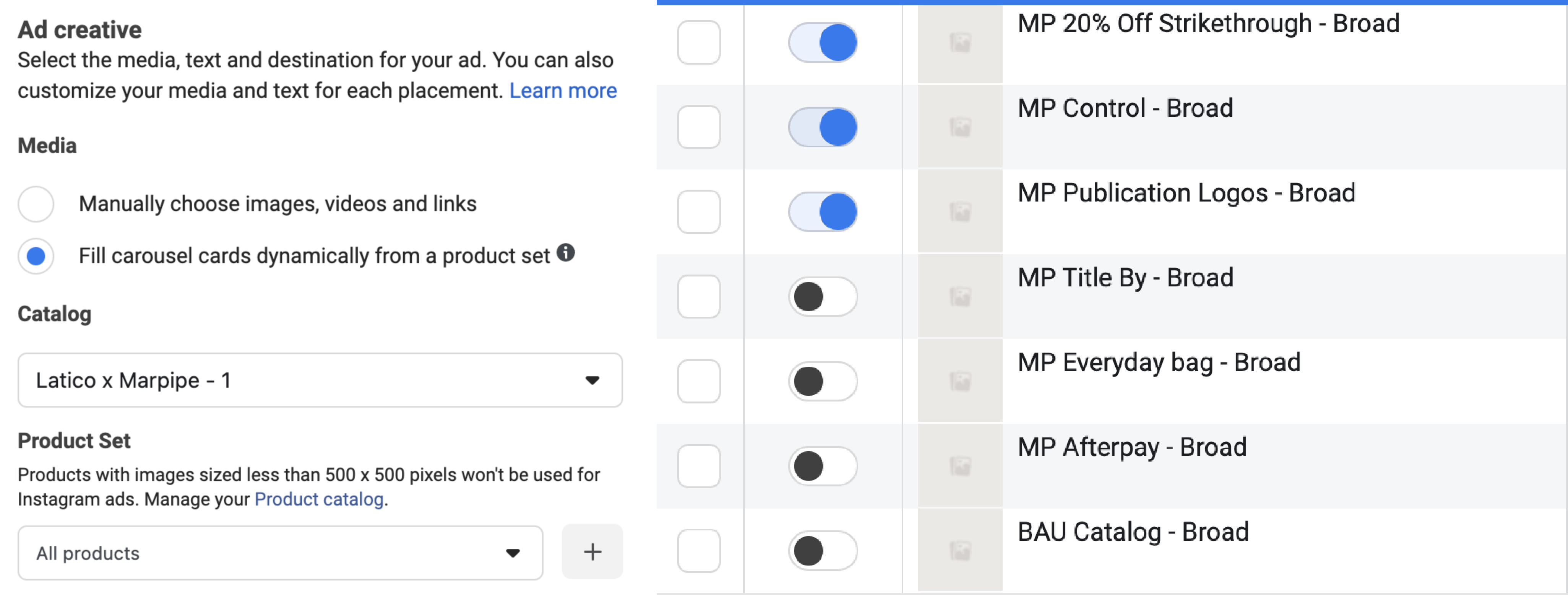Turn off MP 20% Off Strikethrough toggle
This screenshot has width=1568, height=595.
822,42
